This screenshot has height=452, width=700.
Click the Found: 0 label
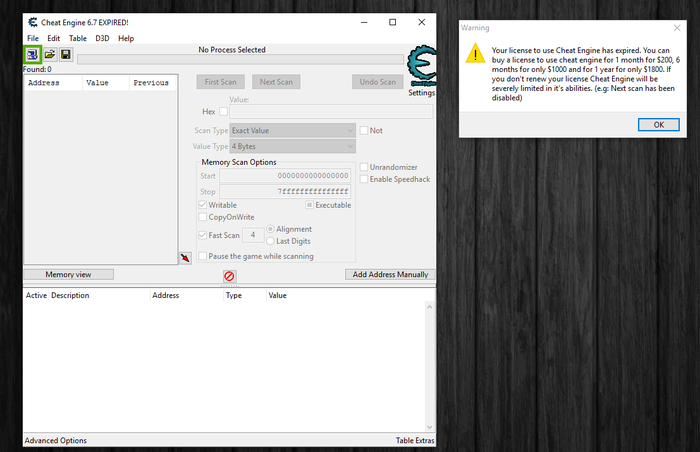[37, 69]
